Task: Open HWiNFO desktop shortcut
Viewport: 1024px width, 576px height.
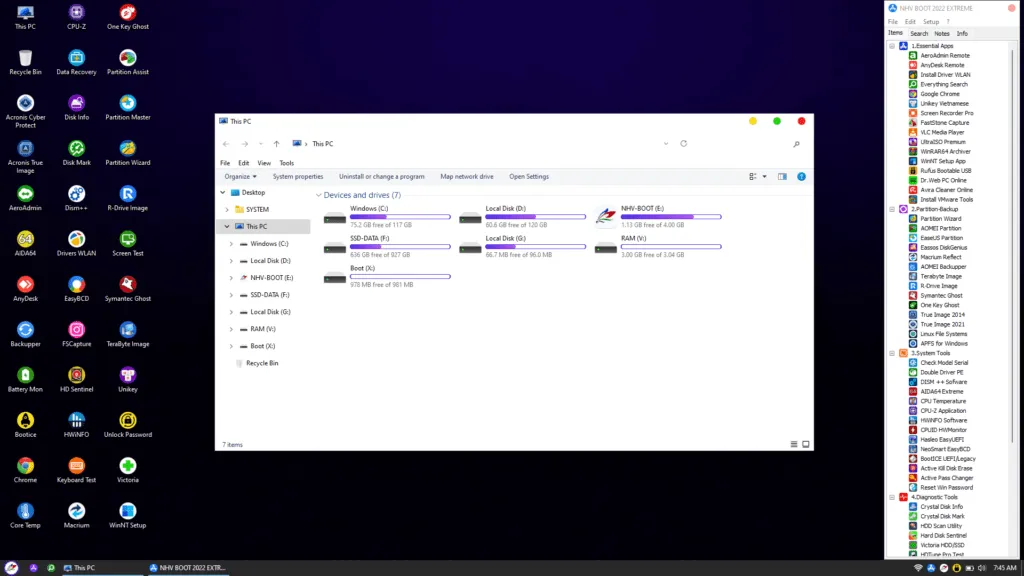Action: tap(76, 421)
